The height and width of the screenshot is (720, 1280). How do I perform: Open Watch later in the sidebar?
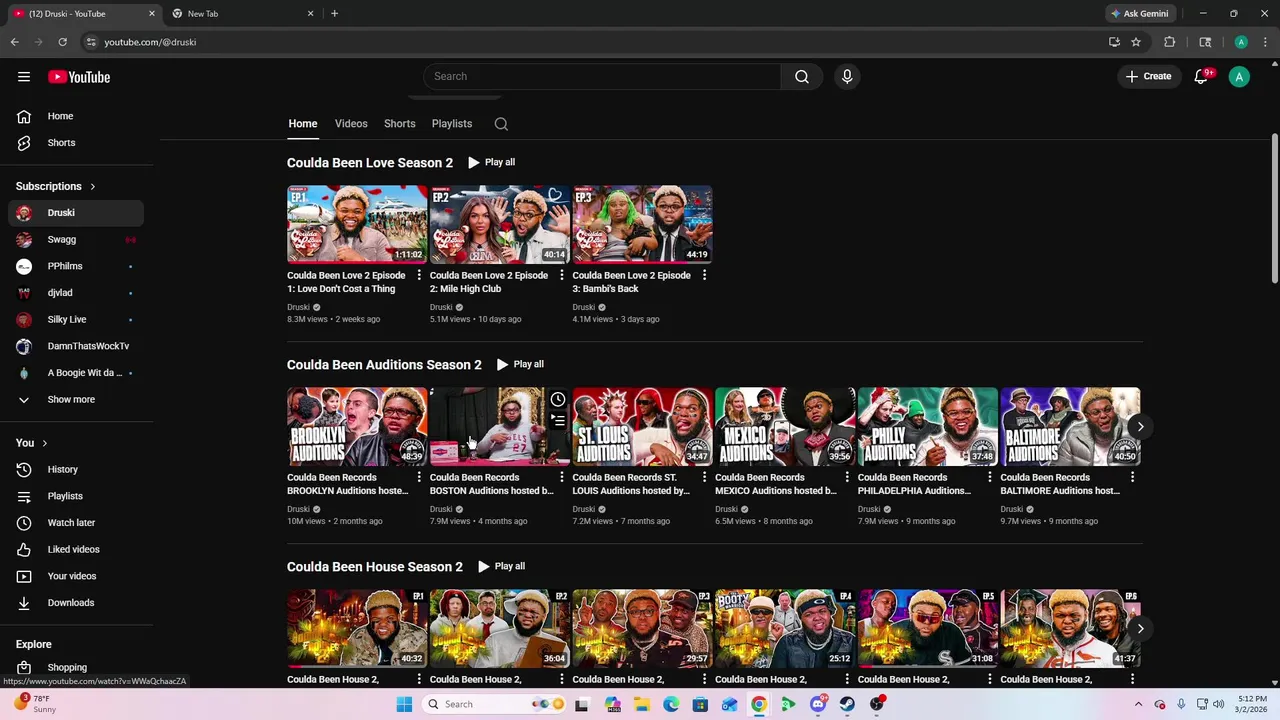(76, 523)
